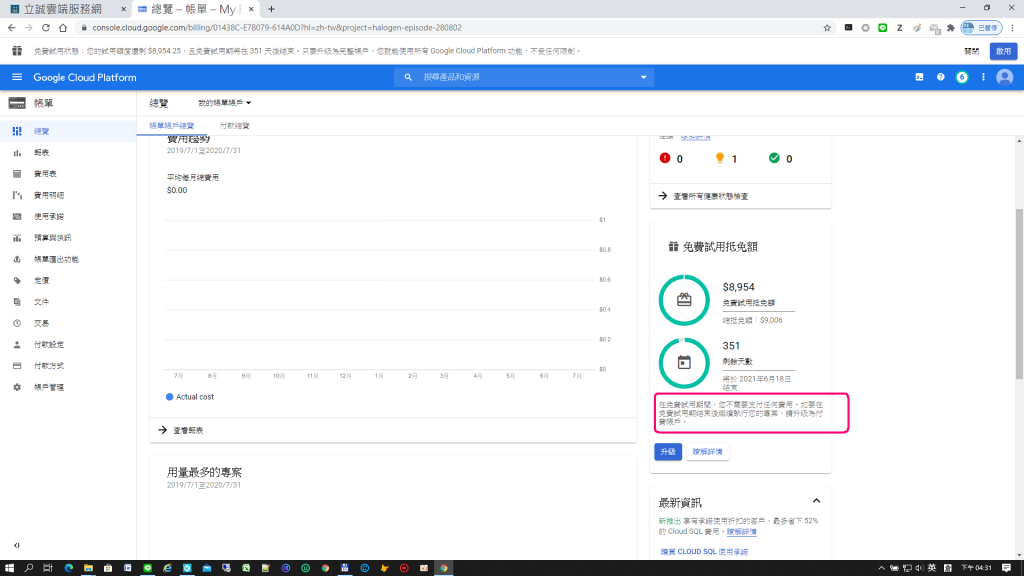Click the page vertical scrollbar thumb
The width and height of the screenshot is (1024, 576).
(x=1019, y=293)
